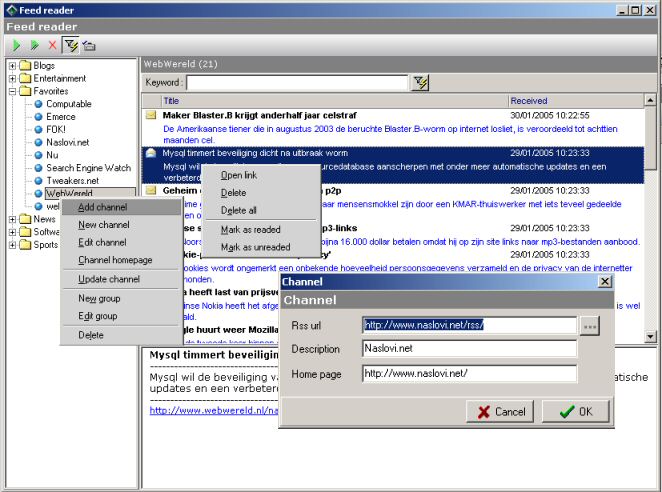
Task: Choose Edit group from context menu
Action: (x=121, y=316)
